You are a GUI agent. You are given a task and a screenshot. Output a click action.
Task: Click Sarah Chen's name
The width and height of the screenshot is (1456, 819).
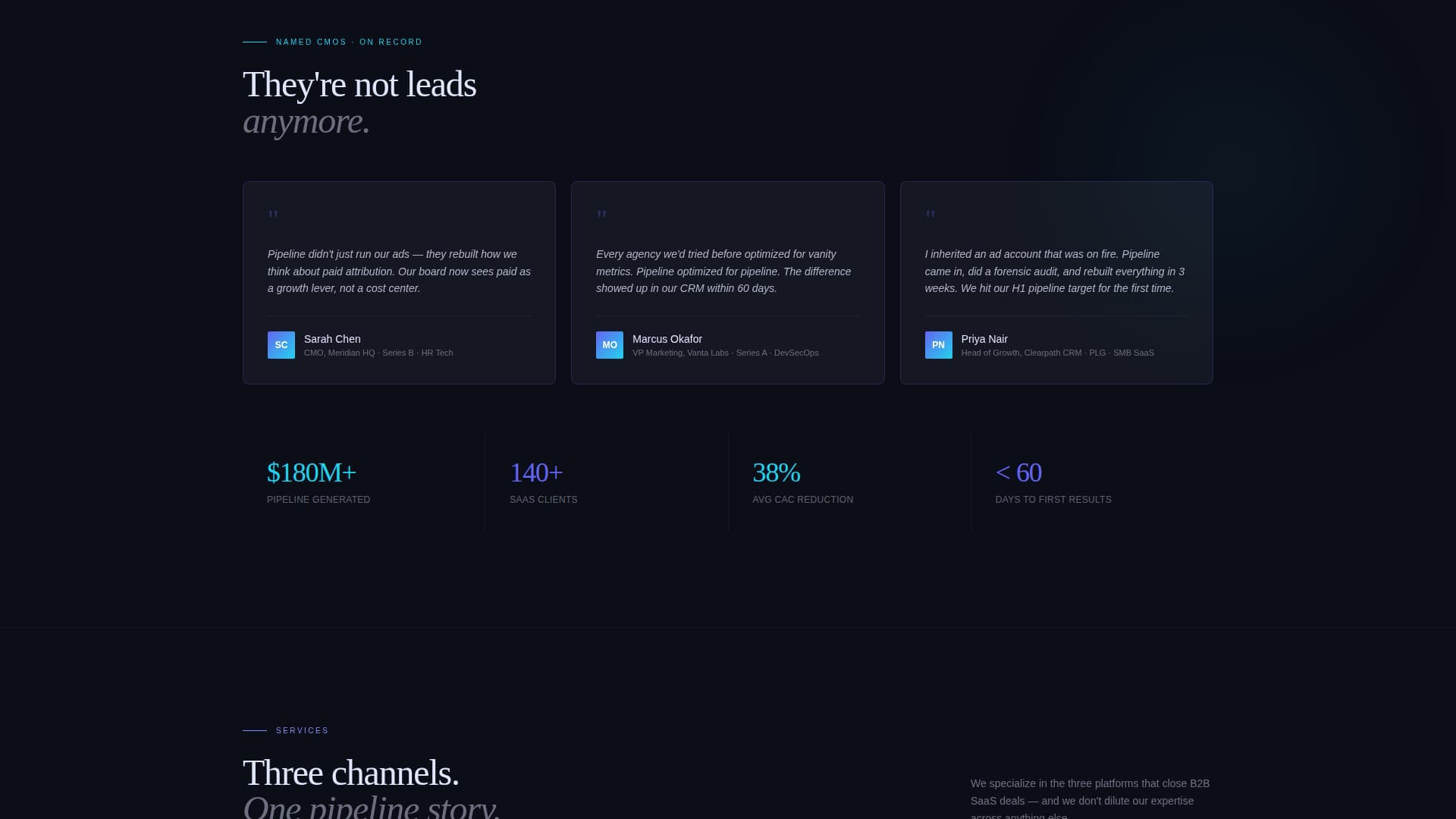pos(332,339)
